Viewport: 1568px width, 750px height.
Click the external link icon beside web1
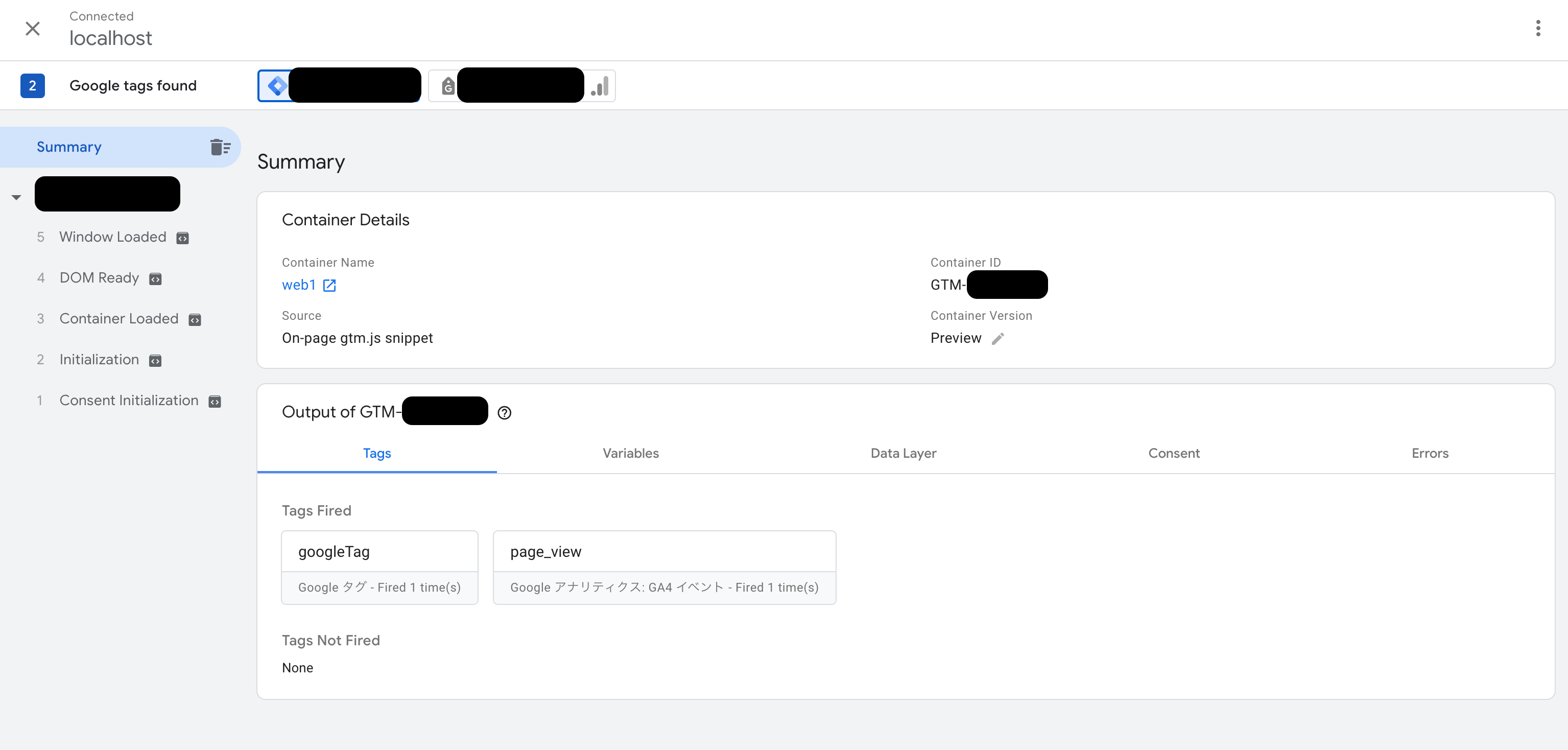pyautogui.click(x=329, y=286)
